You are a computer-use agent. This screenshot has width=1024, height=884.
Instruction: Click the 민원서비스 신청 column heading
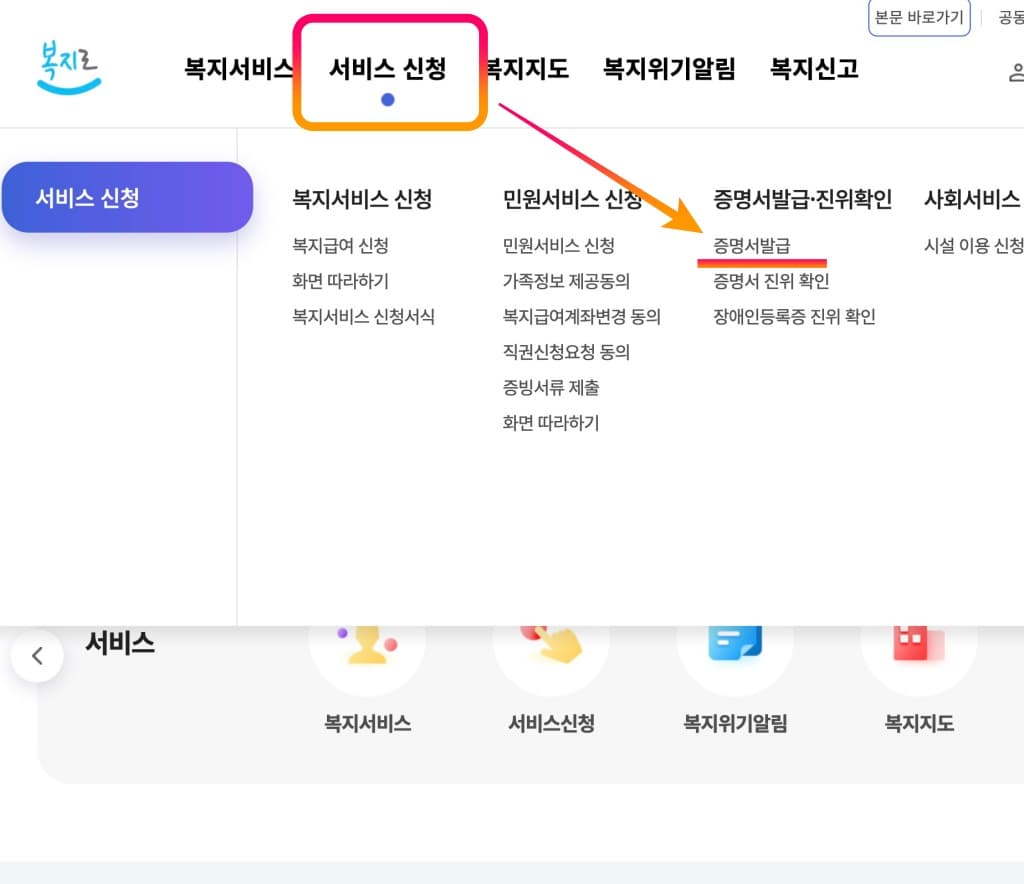click(572, 199)
